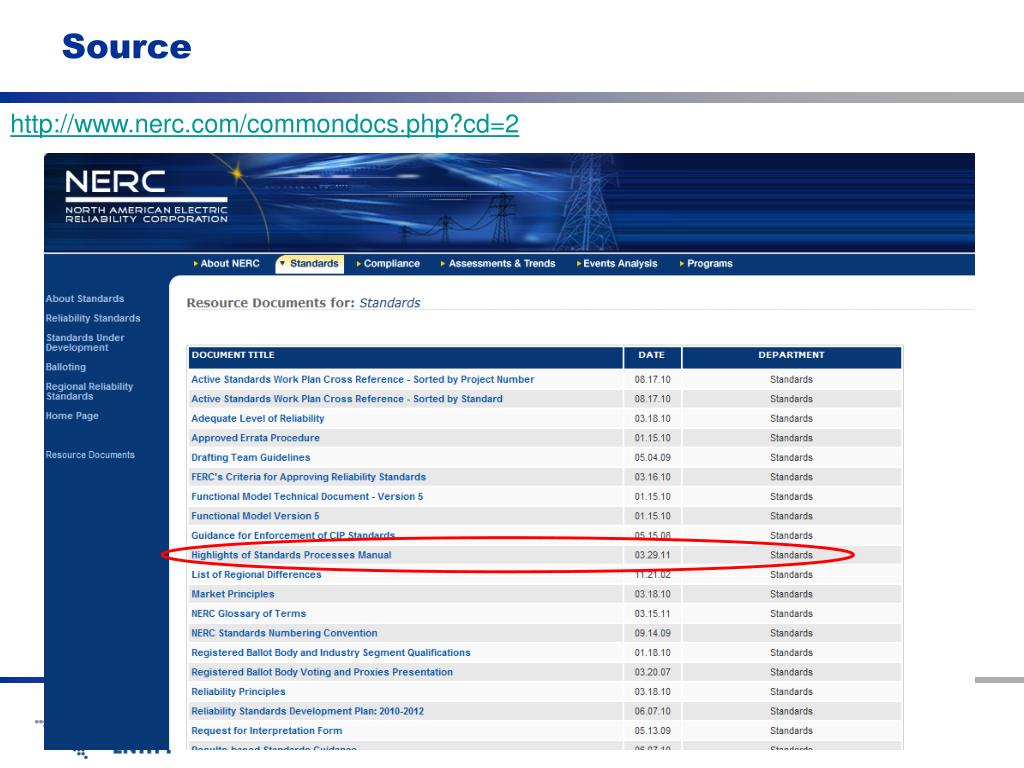The image size is (1024, 768).
Task: Go to Home Page in the sidebar
Action: coord(72,416)
